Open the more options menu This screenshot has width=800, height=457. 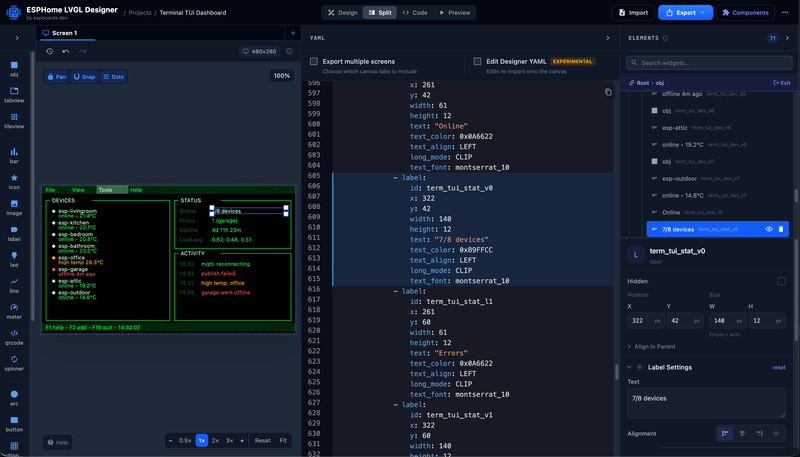point(785,12)
